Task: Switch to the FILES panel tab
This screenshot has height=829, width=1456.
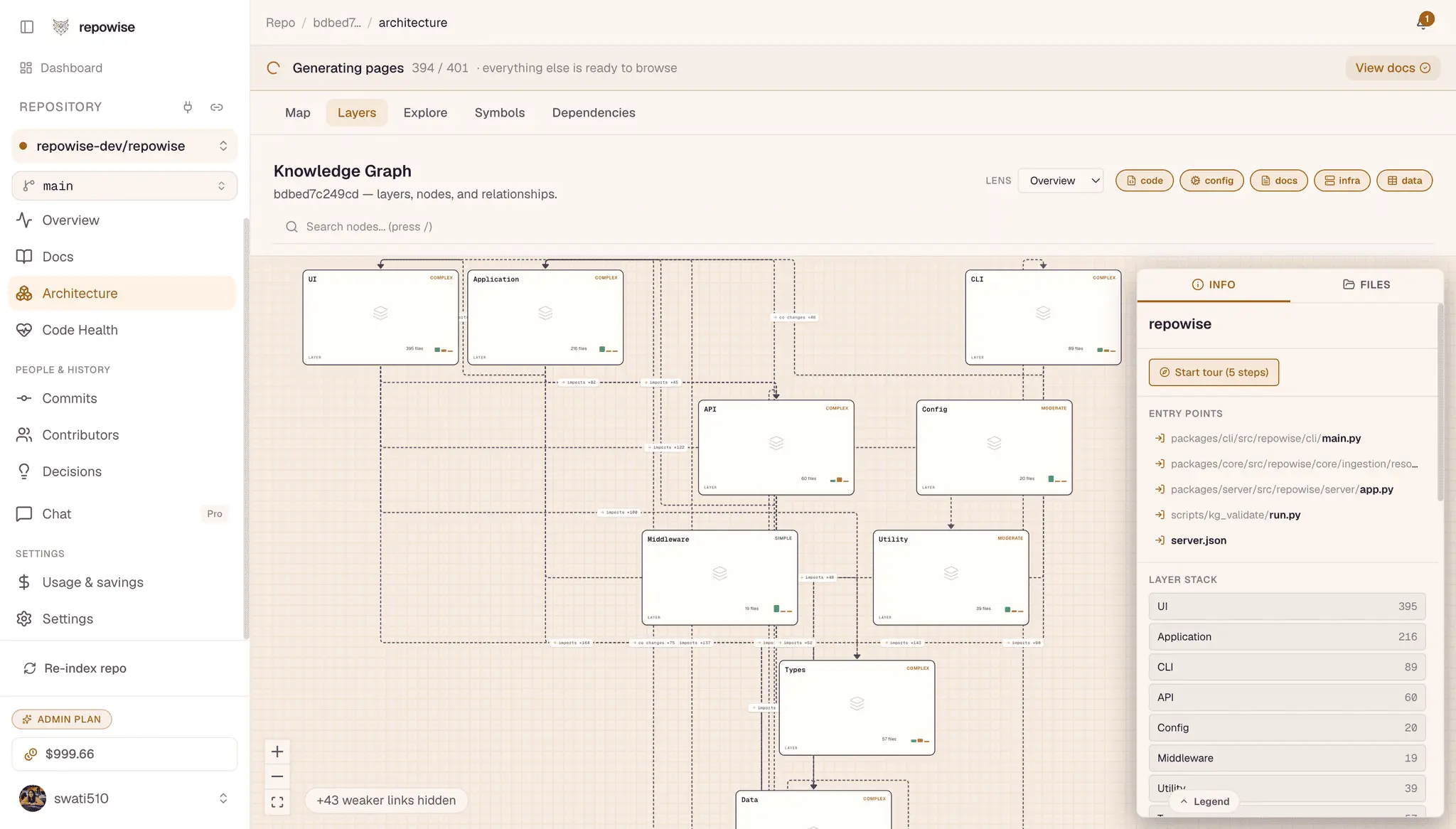Action: [x=1366, y=284]
